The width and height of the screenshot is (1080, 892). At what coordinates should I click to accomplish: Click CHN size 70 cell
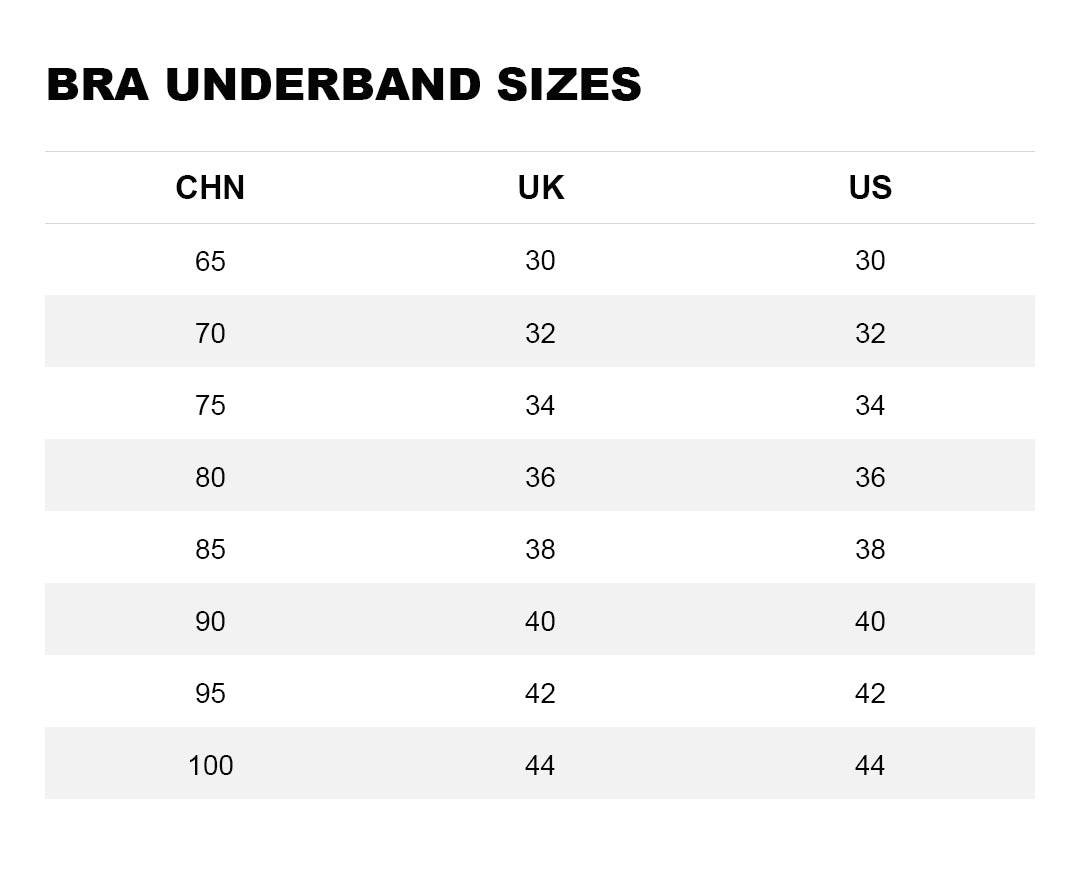click(x=210, y=333)
